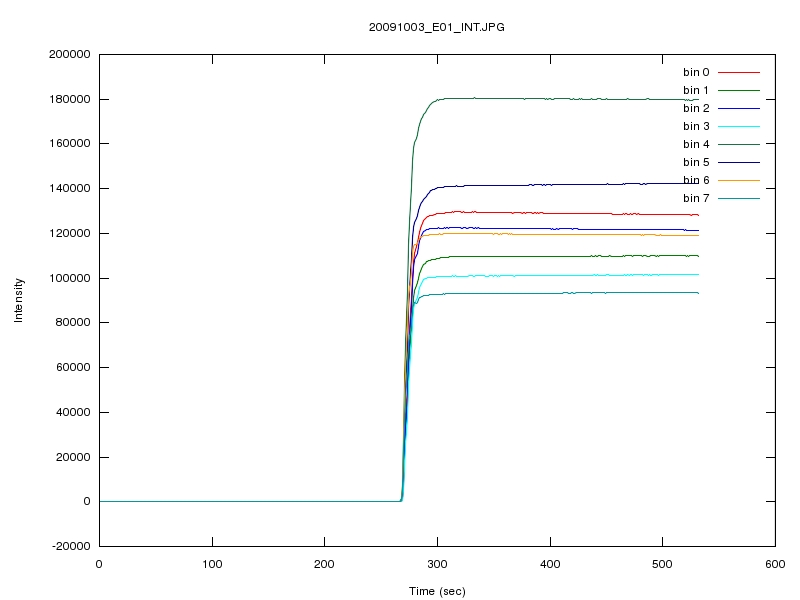Viewport: 800px width, 600px height.
Task: Click the 300 x-axis tick label
Action: point(437,564)
